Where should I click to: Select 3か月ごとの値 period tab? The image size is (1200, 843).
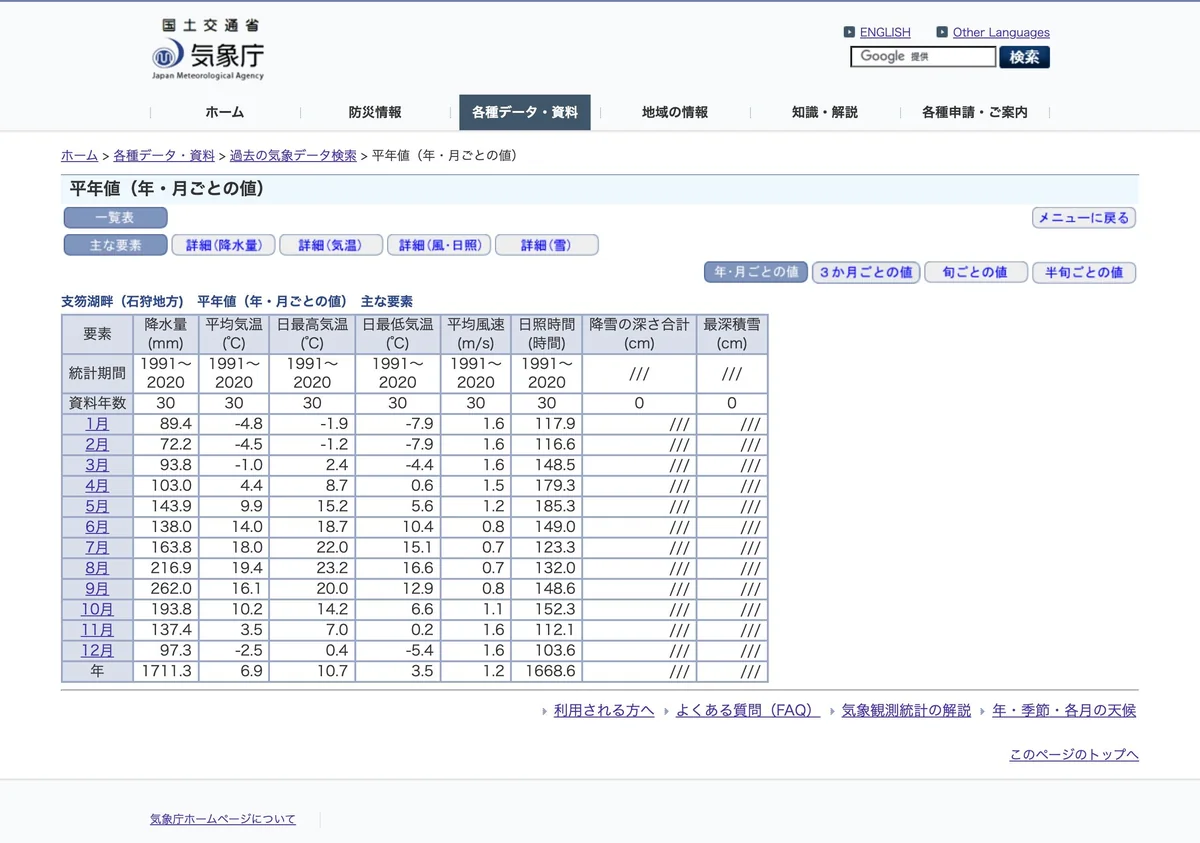[x=866, y=272]
